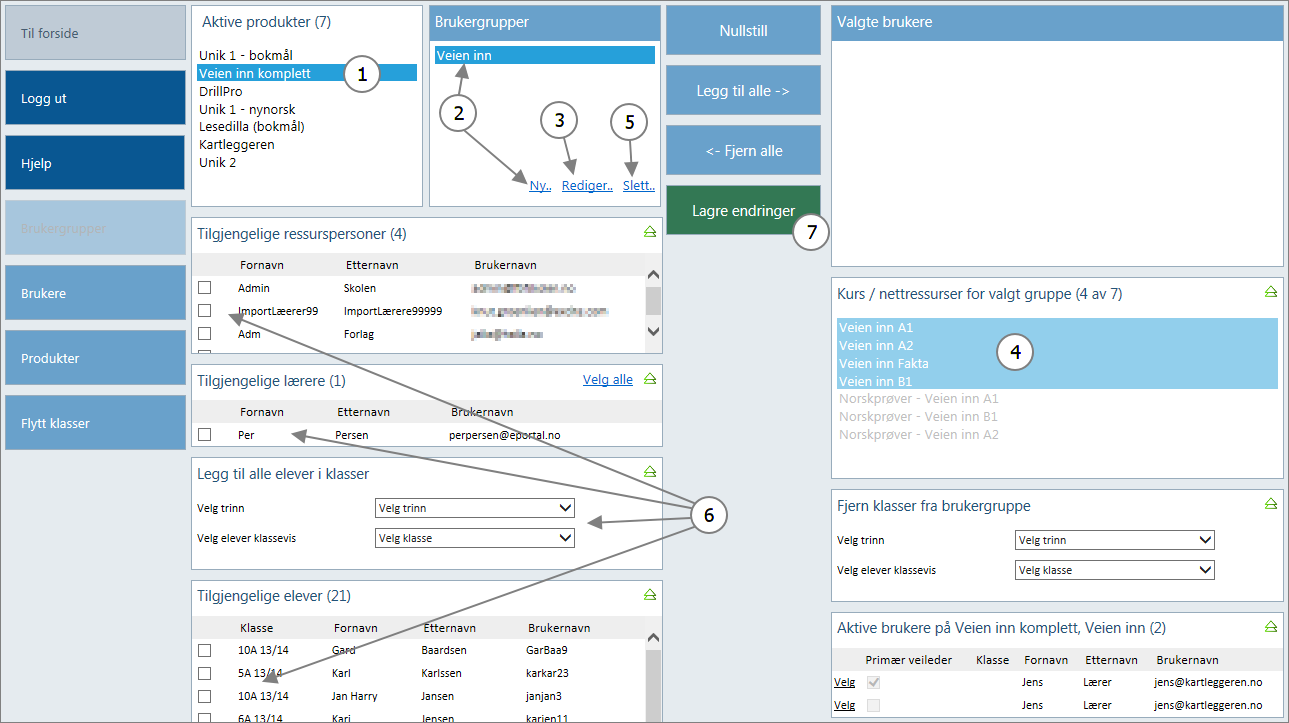This screenshot has width=1289, height=723.
Task: Open Velg klasse dropdown in Fjern klasser panel
Action: tap(1115, 570)
